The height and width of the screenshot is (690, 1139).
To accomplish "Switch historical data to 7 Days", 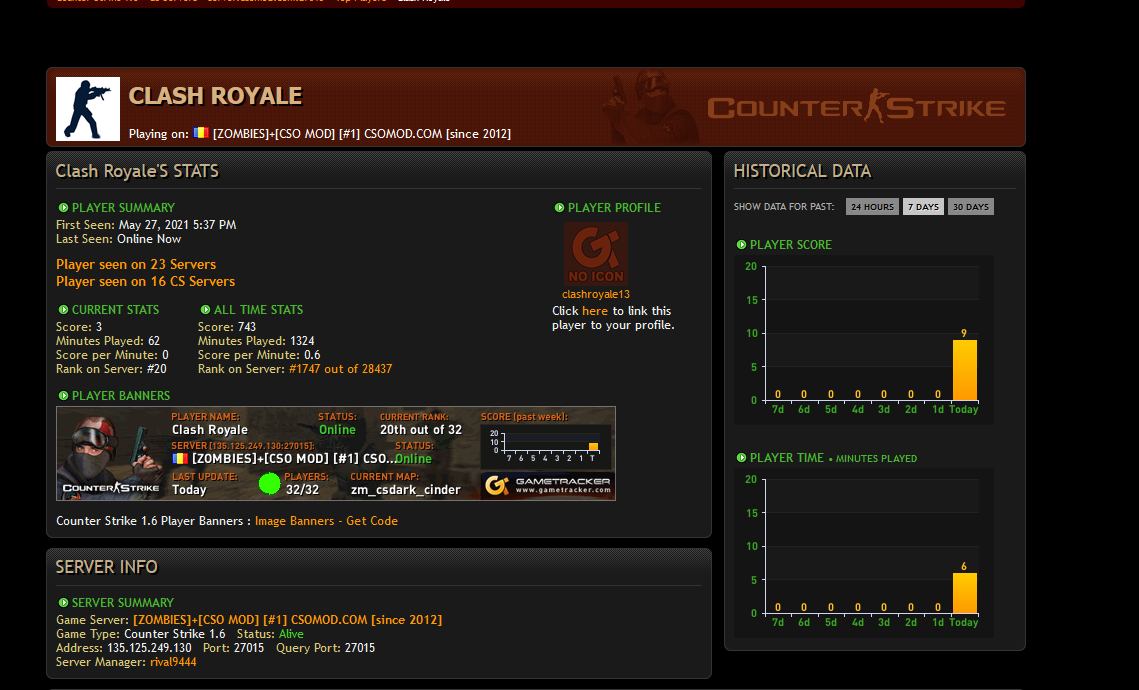I will coord(923,207).
